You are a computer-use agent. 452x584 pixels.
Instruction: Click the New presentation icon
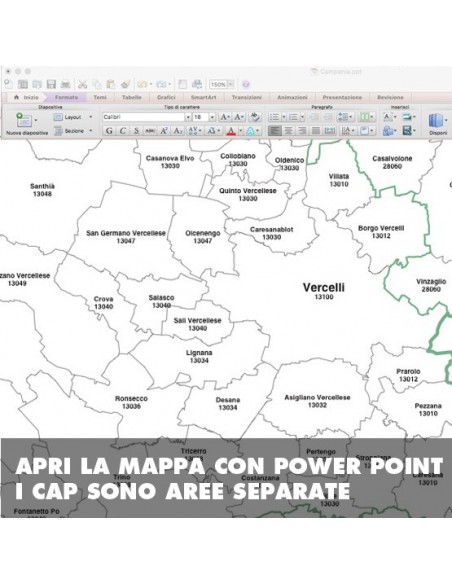8,85
